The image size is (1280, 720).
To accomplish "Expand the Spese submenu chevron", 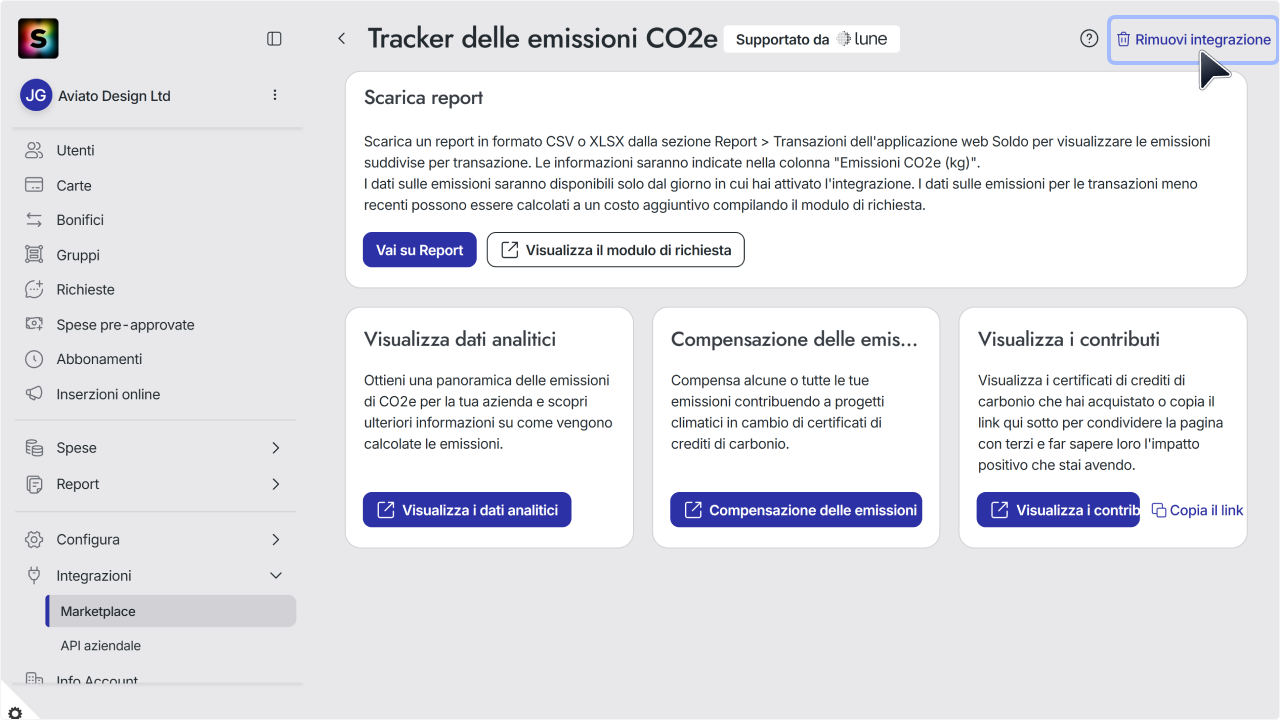I will pos(276,448).
